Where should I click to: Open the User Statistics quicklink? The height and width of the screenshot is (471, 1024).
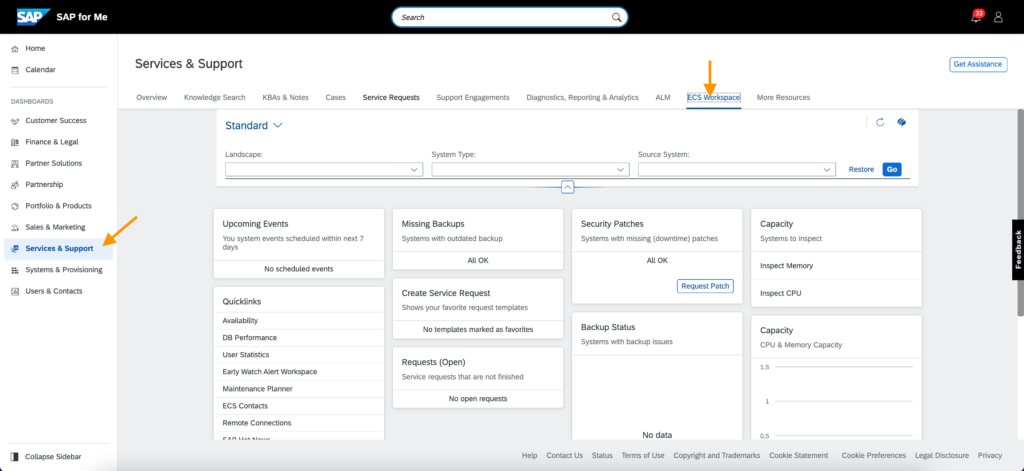tap(246, 355)
